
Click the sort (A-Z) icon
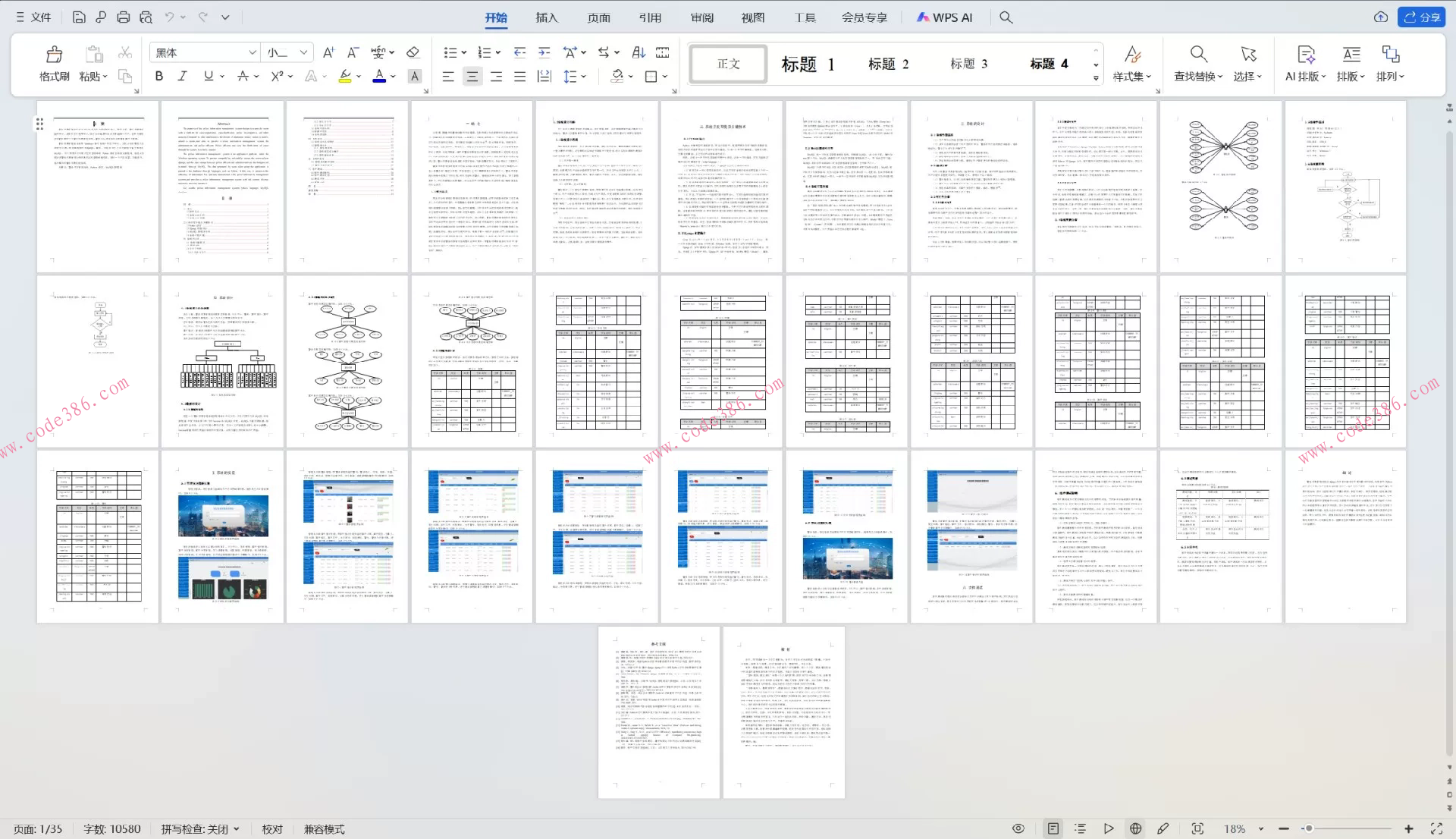click(x=639, y=52)
